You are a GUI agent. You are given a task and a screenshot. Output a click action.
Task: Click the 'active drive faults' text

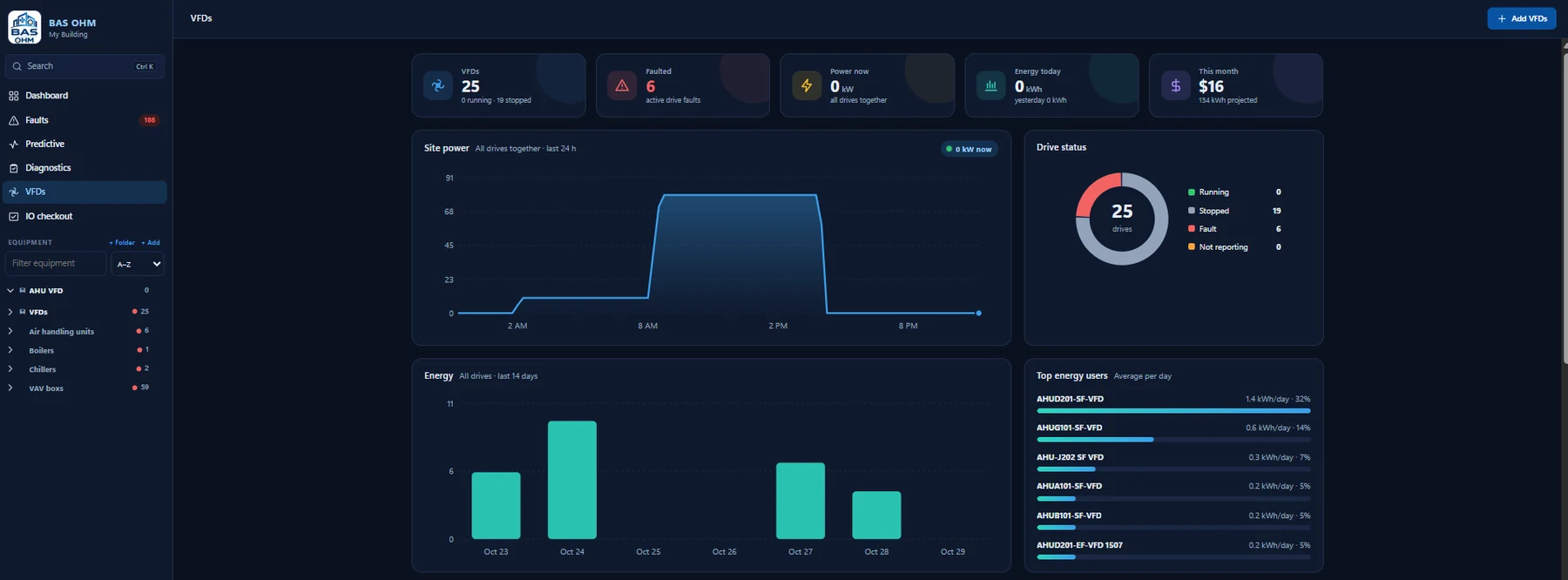[x=672, y=100]
